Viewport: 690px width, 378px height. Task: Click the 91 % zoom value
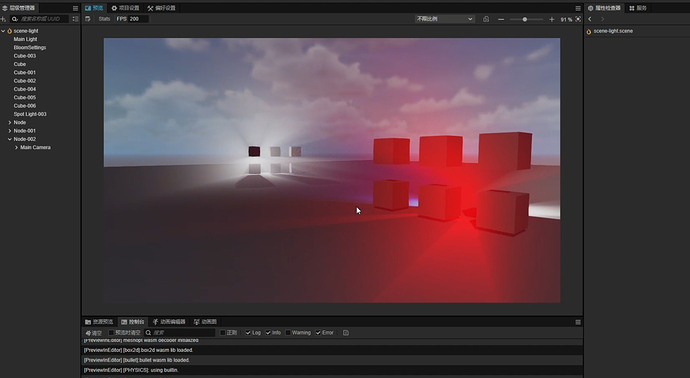(x=566, y=20)
